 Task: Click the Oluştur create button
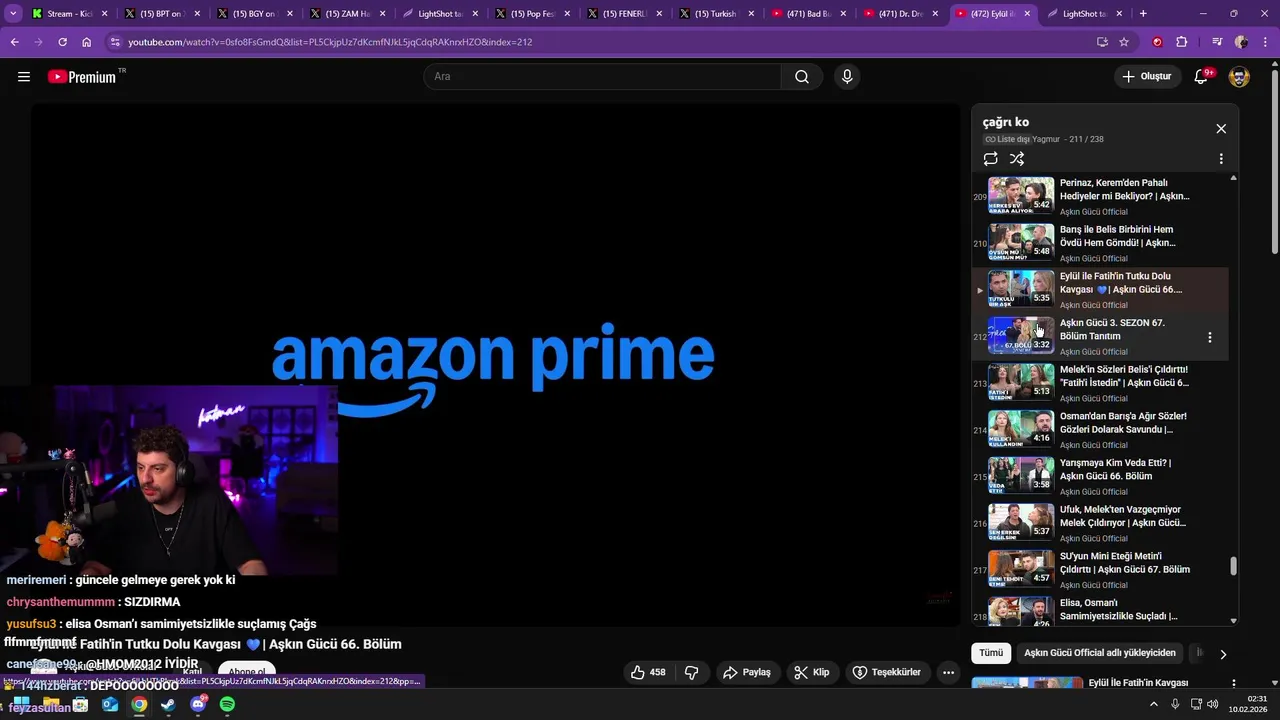point(1146,77)
